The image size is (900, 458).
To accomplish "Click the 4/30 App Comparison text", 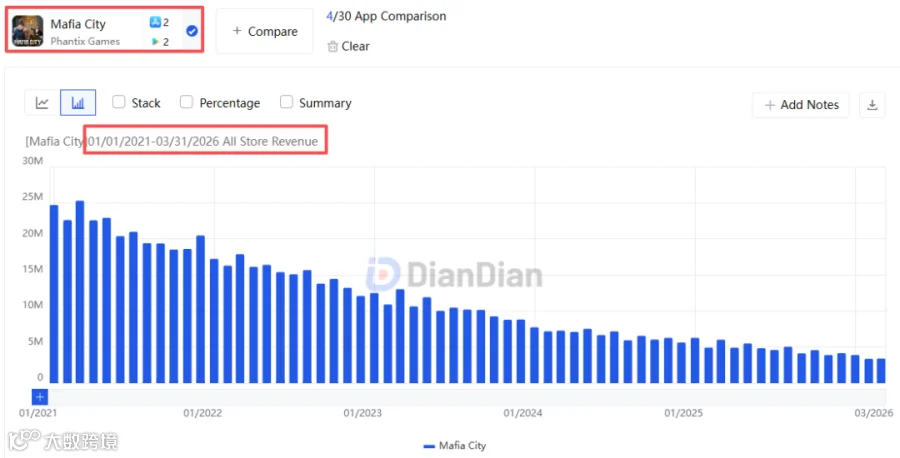I will tap(386, 16).
